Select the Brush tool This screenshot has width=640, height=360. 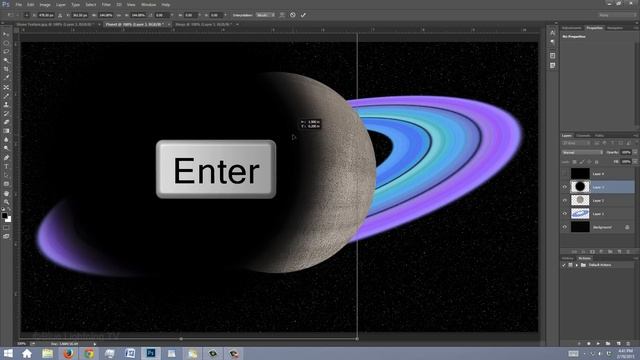click(6, 96)
